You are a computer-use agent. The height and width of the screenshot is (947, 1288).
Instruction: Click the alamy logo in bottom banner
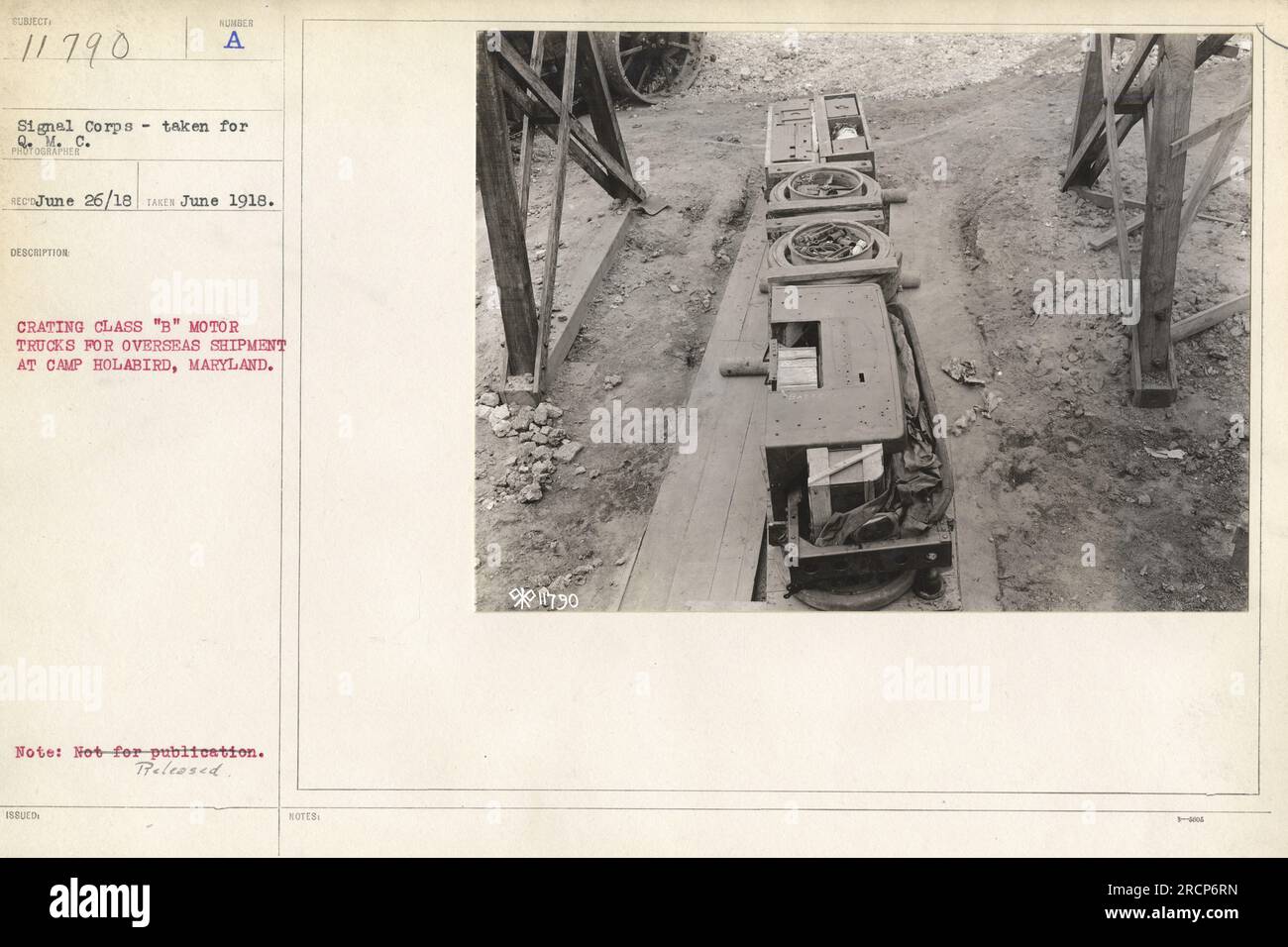coord(100,902)
